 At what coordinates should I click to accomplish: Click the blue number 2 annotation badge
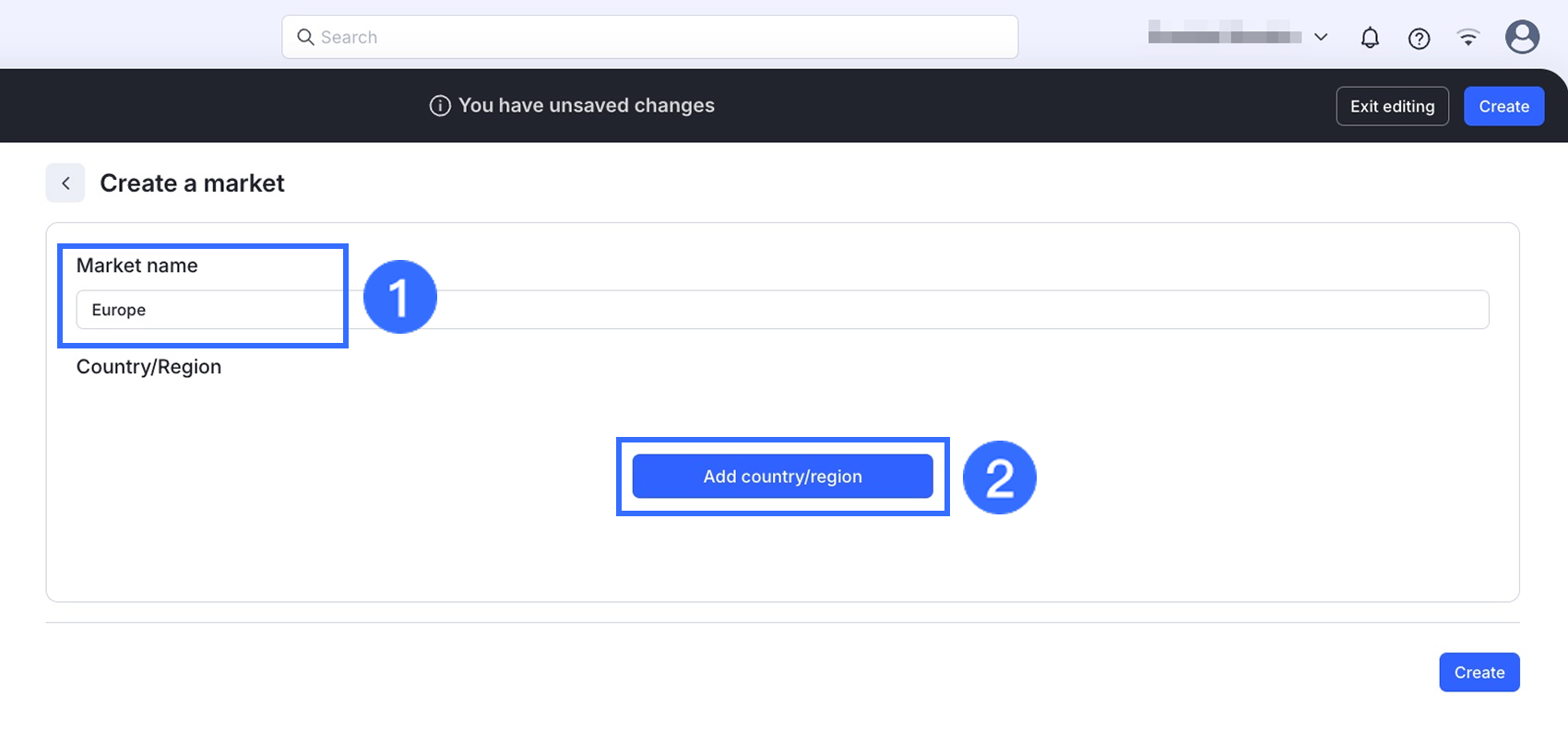tap(999, 478)
